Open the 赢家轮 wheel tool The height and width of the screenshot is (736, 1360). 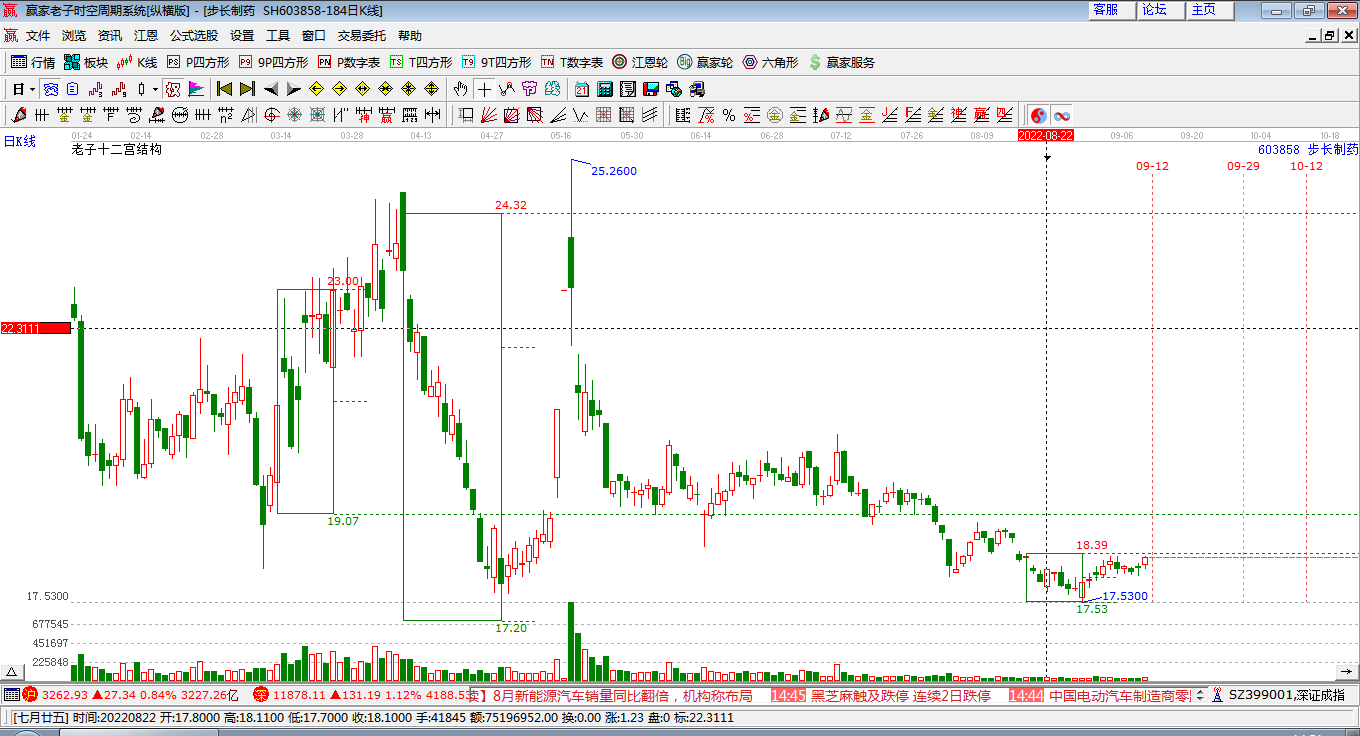tap(705, 62)
